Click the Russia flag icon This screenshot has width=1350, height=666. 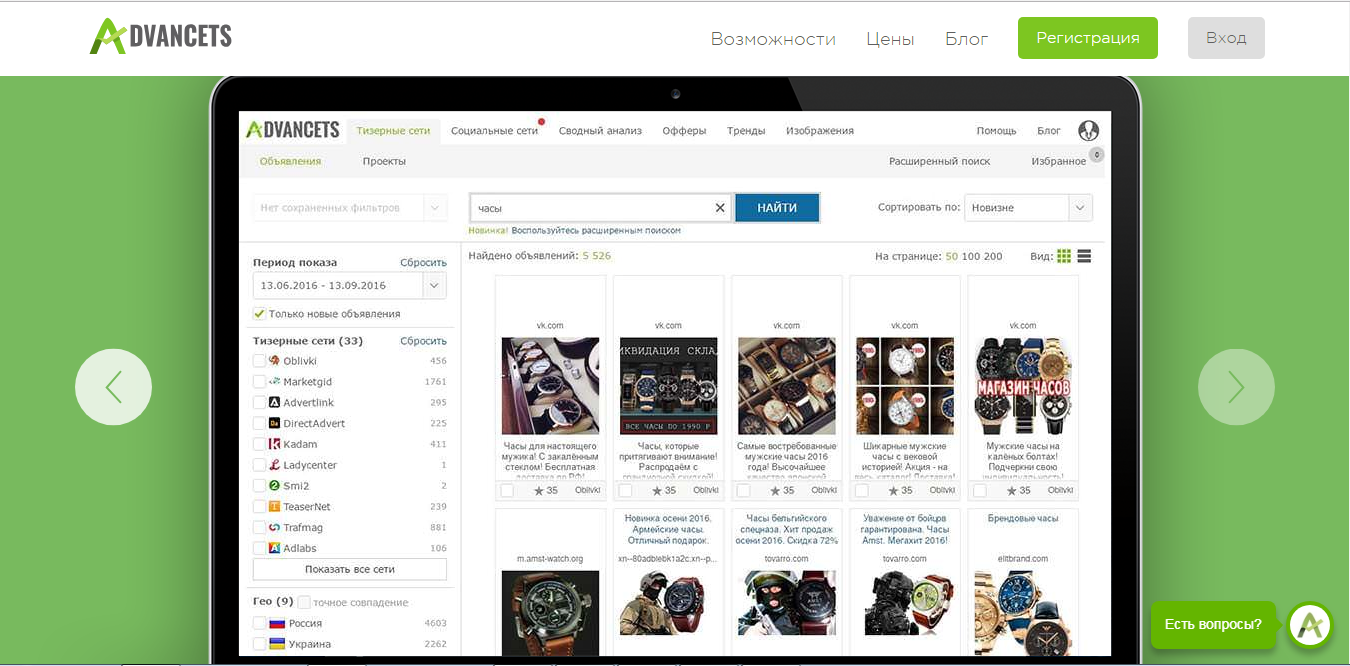click(x=277, y=624)
